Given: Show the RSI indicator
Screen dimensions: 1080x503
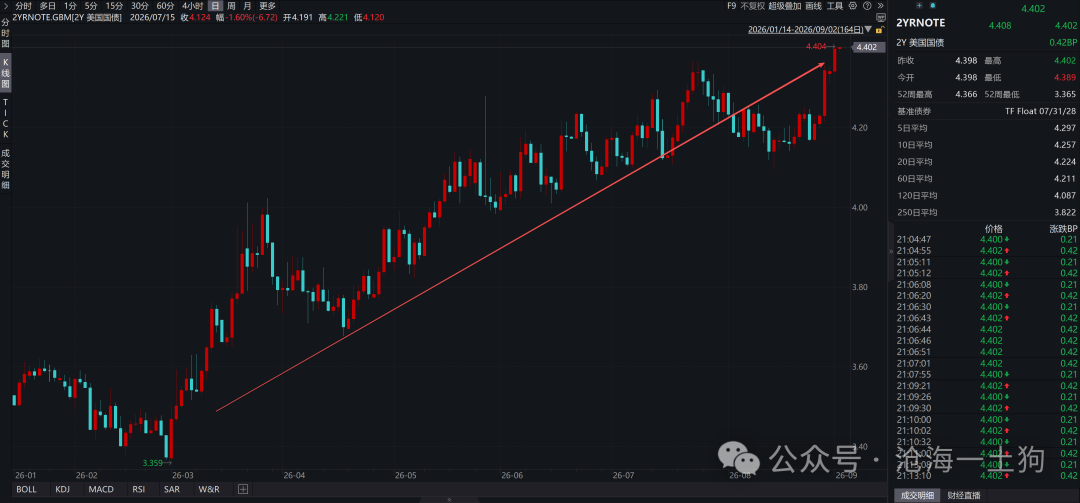Looking at the screenshot, I should (138, 489).
